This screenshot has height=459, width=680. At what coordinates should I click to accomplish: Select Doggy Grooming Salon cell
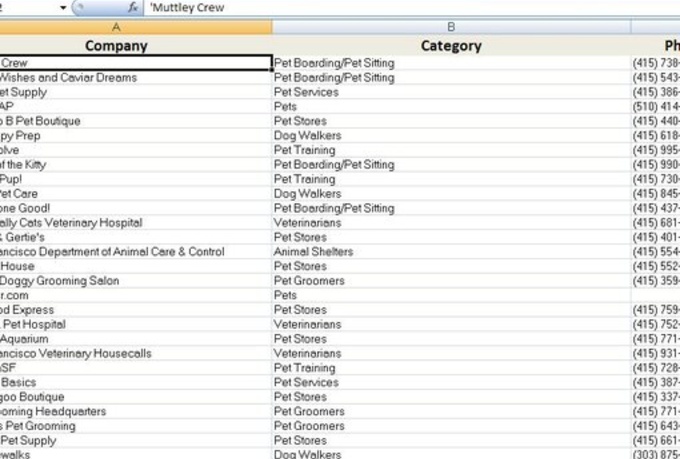click(x=136, y=281)
